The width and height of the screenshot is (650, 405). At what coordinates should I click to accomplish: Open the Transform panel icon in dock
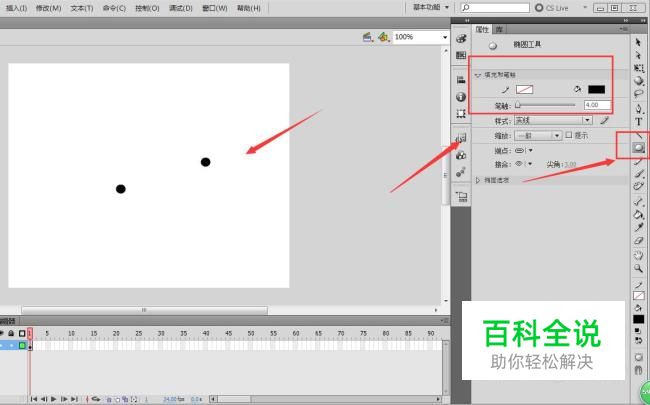pyautogui.click(x=461, y=113)
